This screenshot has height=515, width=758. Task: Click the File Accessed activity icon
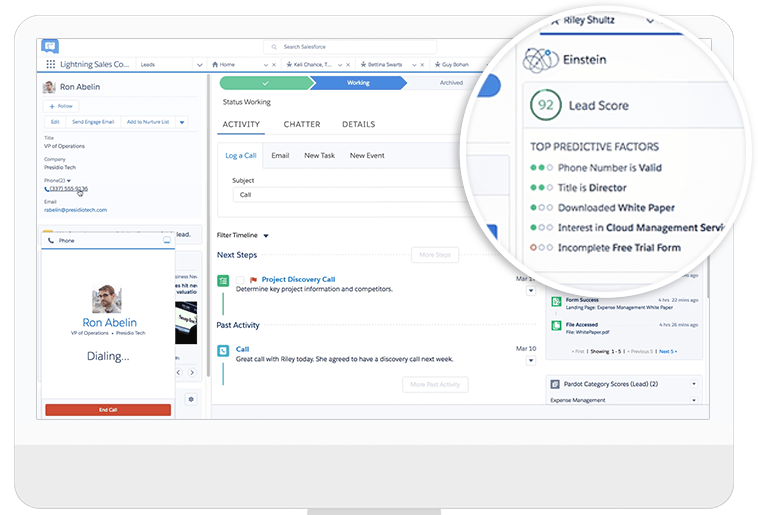pos(556,325)
